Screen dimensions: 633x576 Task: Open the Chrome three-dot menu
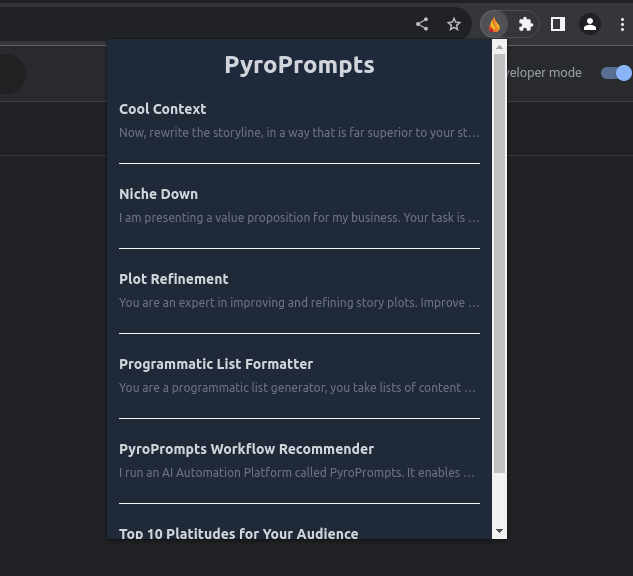(622, 25)
